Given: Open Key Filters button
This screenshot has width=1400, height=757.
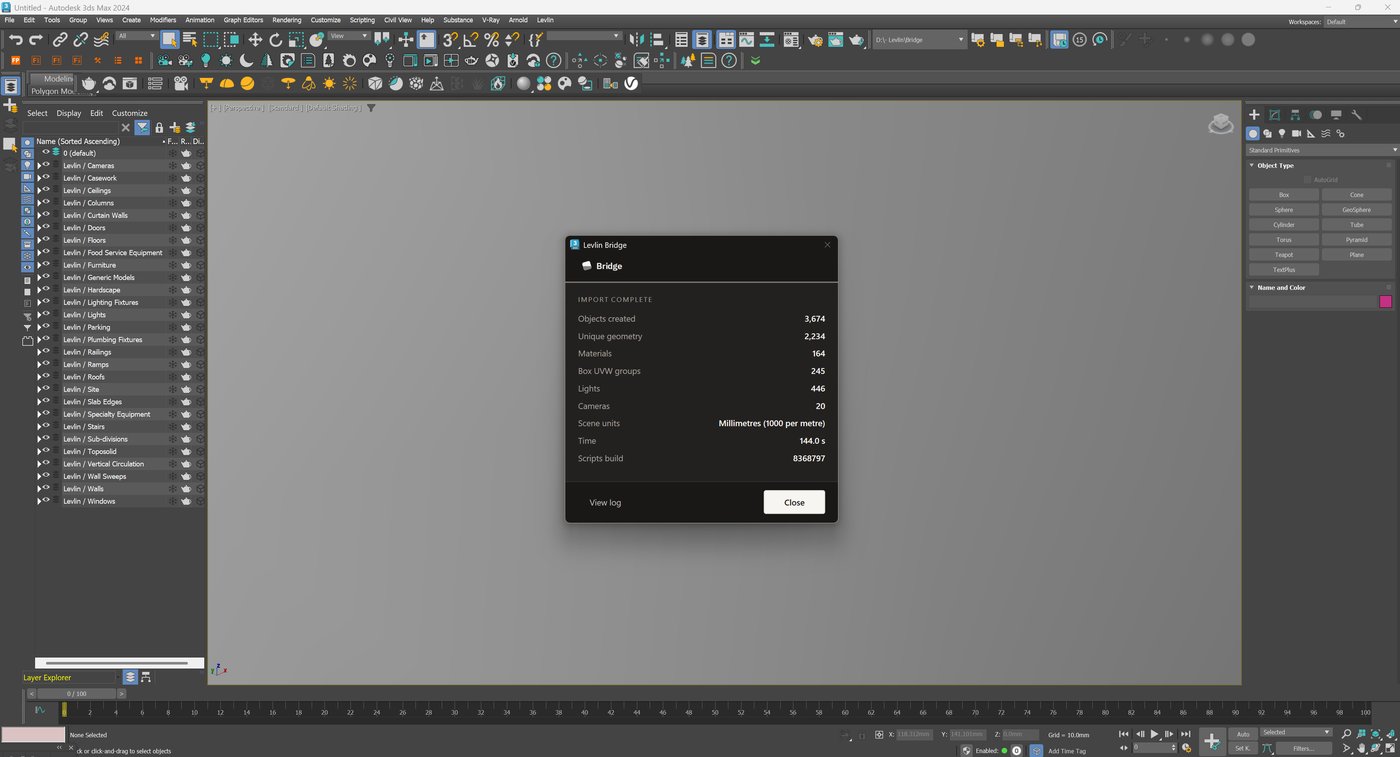Looking at the screenshot, I should pos(1303,748).
